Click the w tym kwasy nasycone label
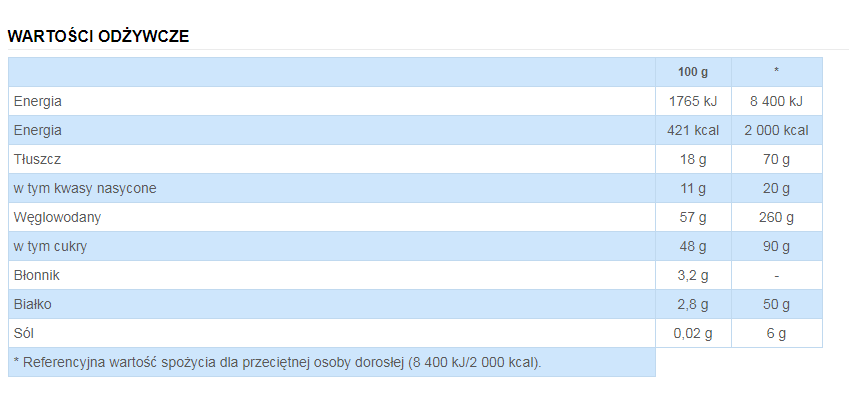The image size is (849, 399). pos(85,188)
